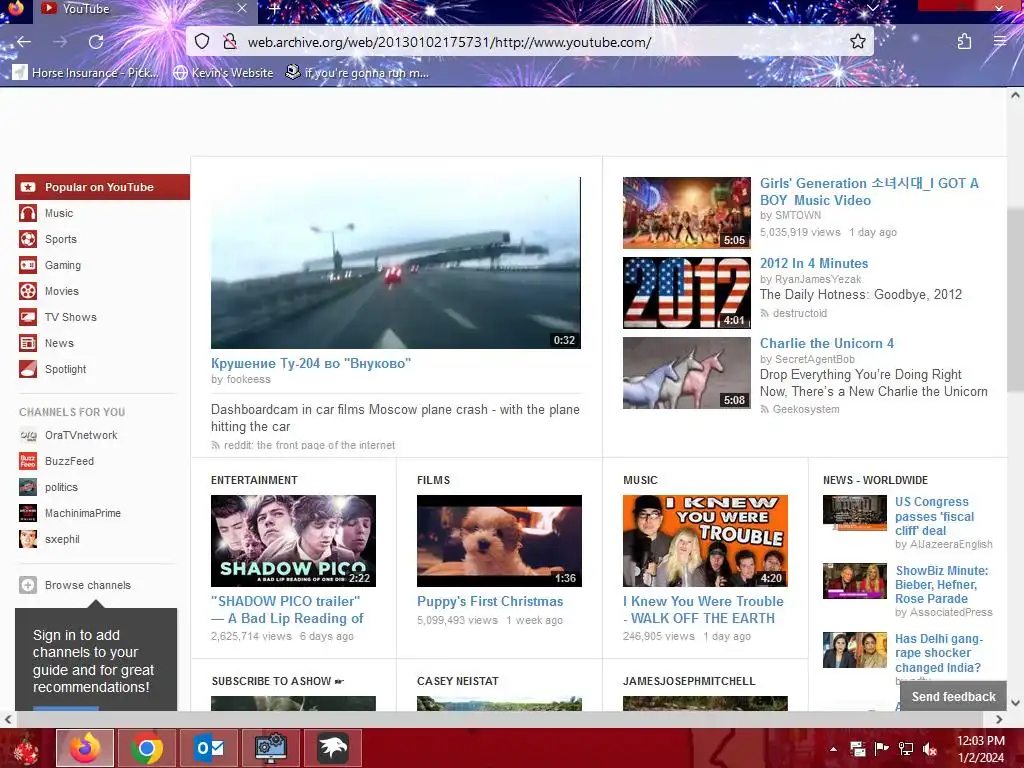Select the News newspaper icon
The image size is (1024, 768).
(27, 343)
